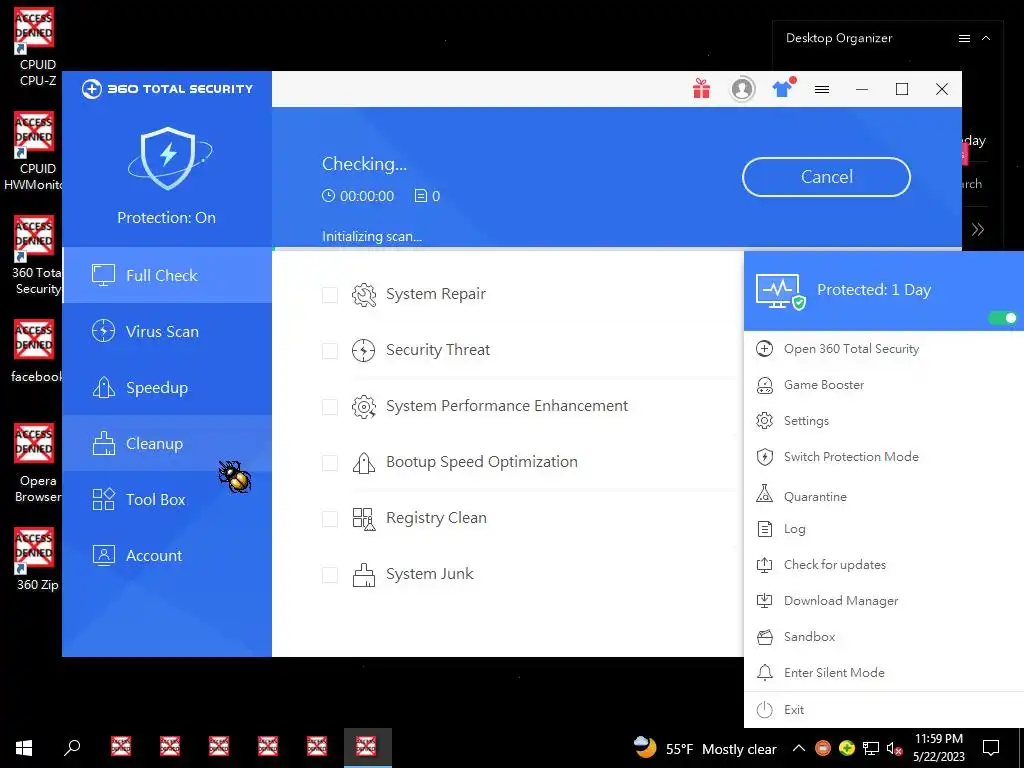The height and width of the screenshot is (768, 1024).
Task: Click the Bootup Speed Optimization rocket icon
Action: click(364, 463)
